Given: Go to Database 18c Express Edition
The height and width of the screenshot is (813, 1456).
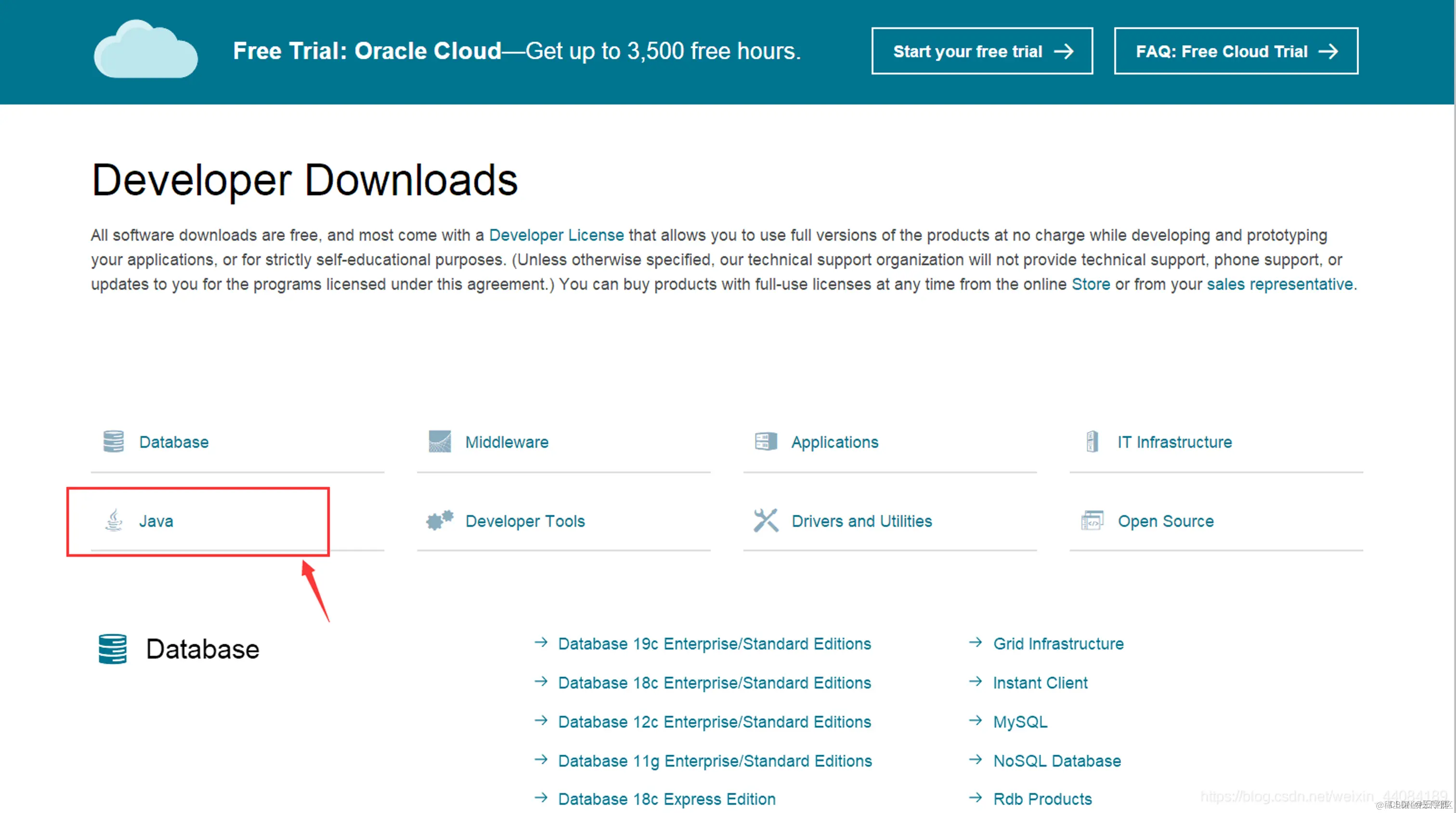Looking at the screenshot, I should coord(666,799).
